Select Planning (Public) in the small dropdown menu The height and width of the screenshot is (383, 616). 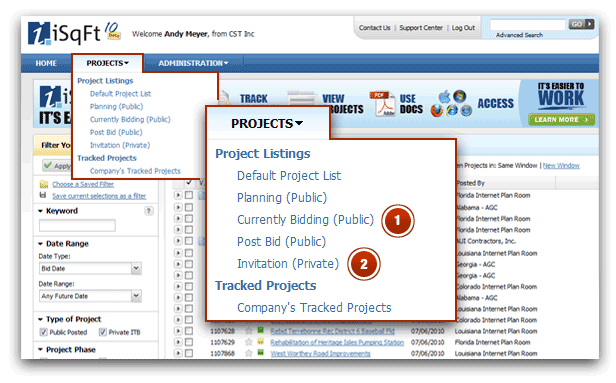tap(116, 107)
